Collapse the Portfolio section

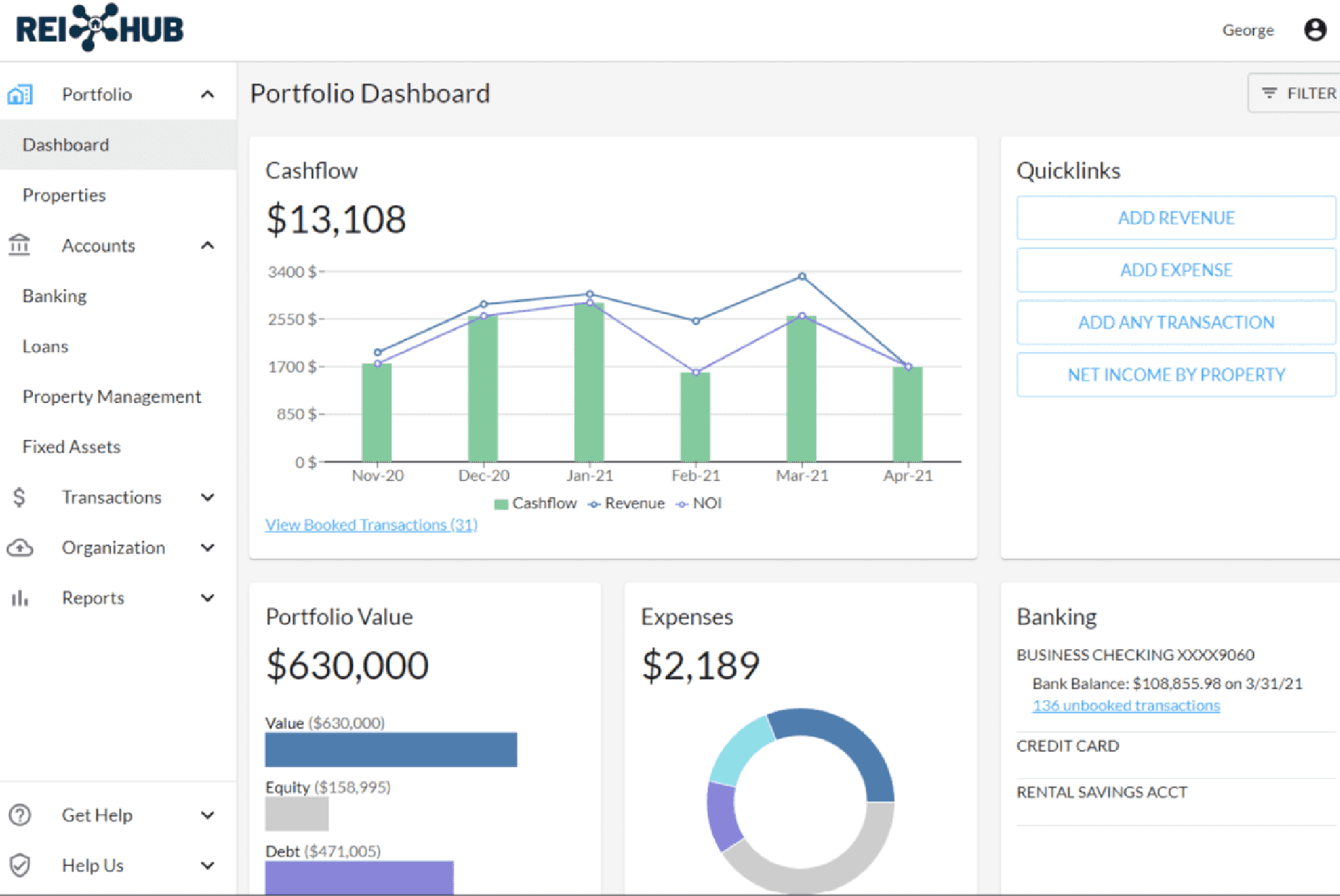pos(207,93)
